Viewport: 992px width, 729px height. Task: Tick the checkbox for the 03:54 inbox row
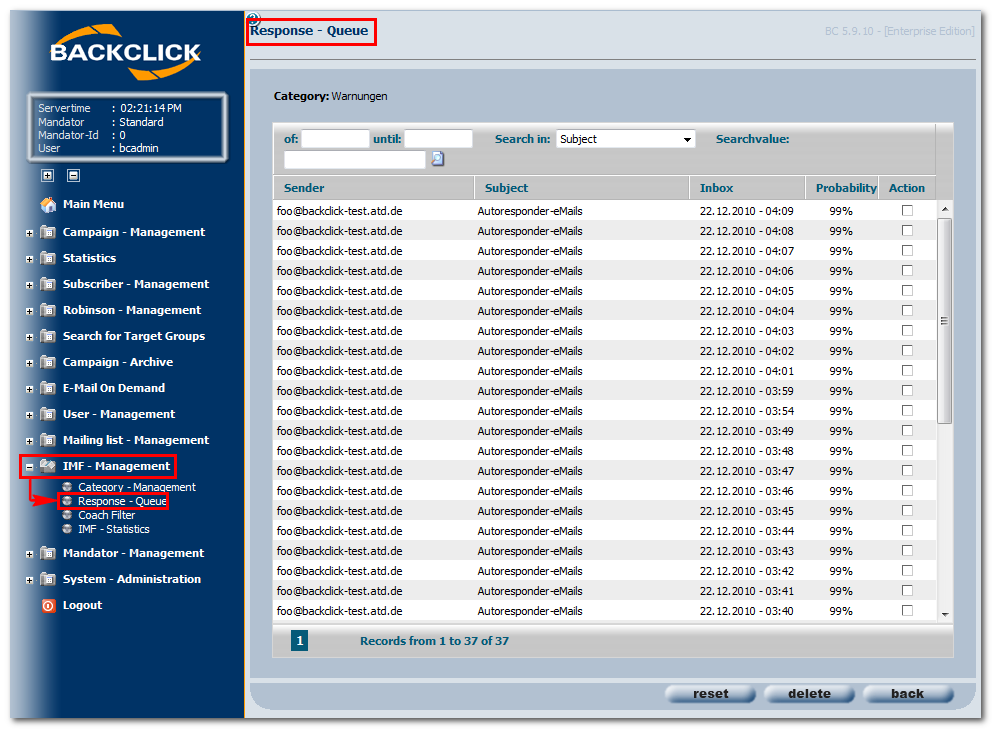pos(907,411)
